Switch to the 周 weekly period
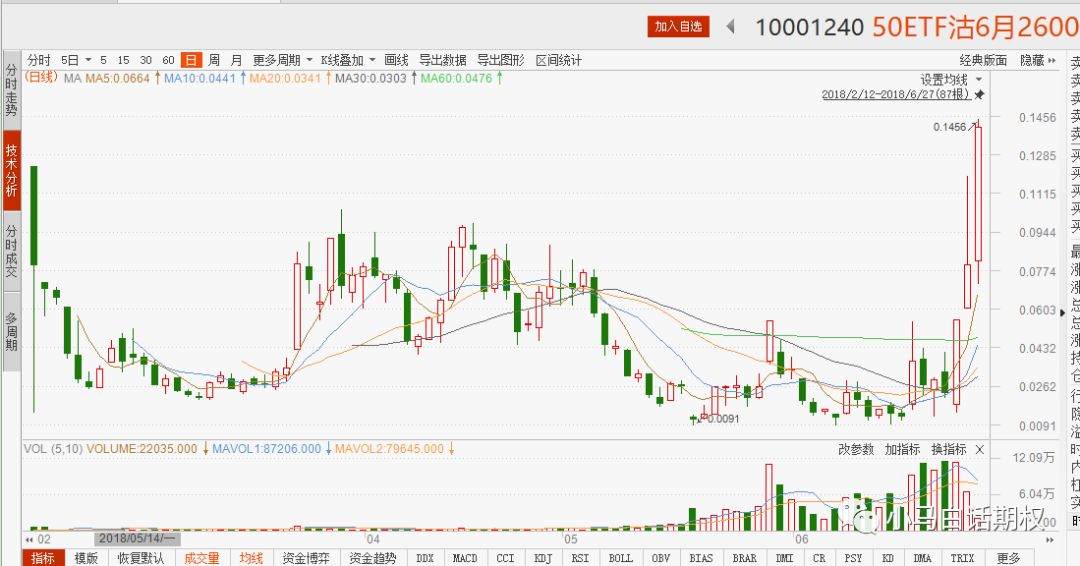The height and width of the screenshot is (566, 1080). [214, 60]
